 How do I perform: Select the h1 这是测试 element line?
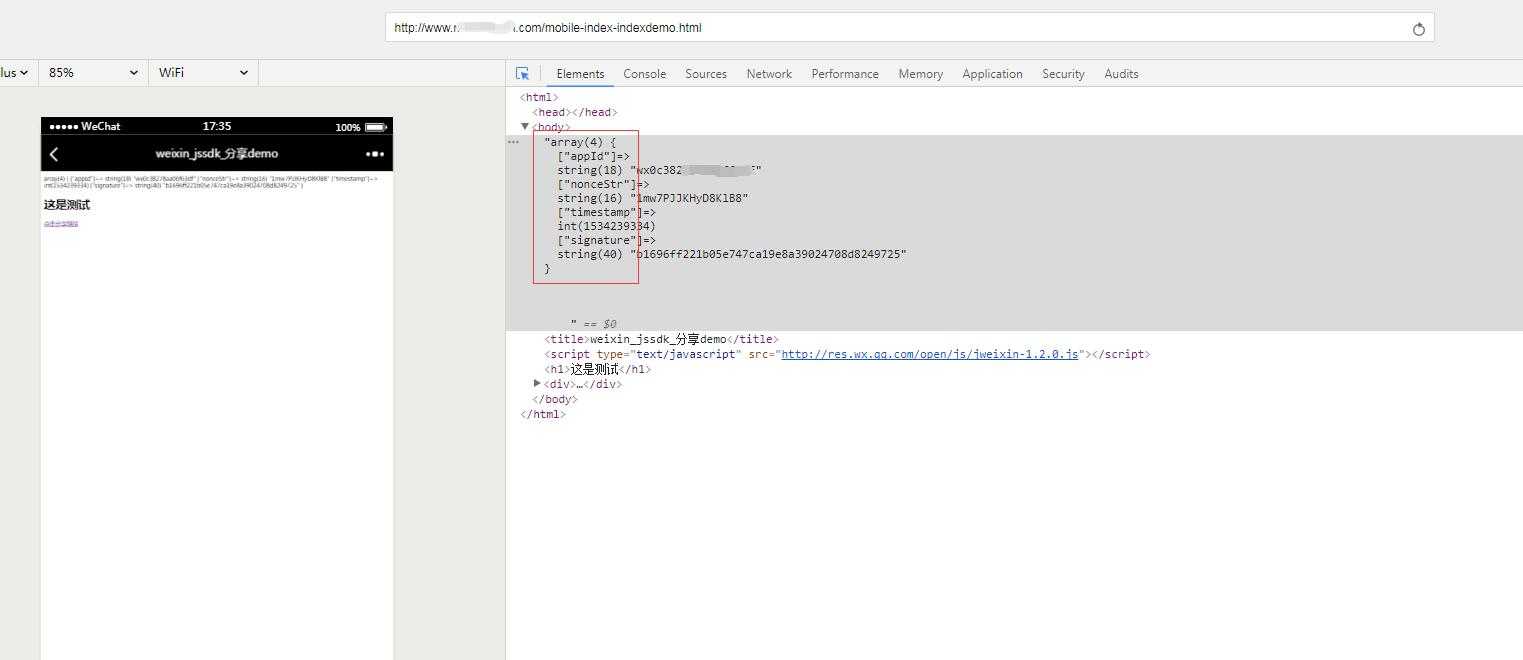(x=597, y=369)
